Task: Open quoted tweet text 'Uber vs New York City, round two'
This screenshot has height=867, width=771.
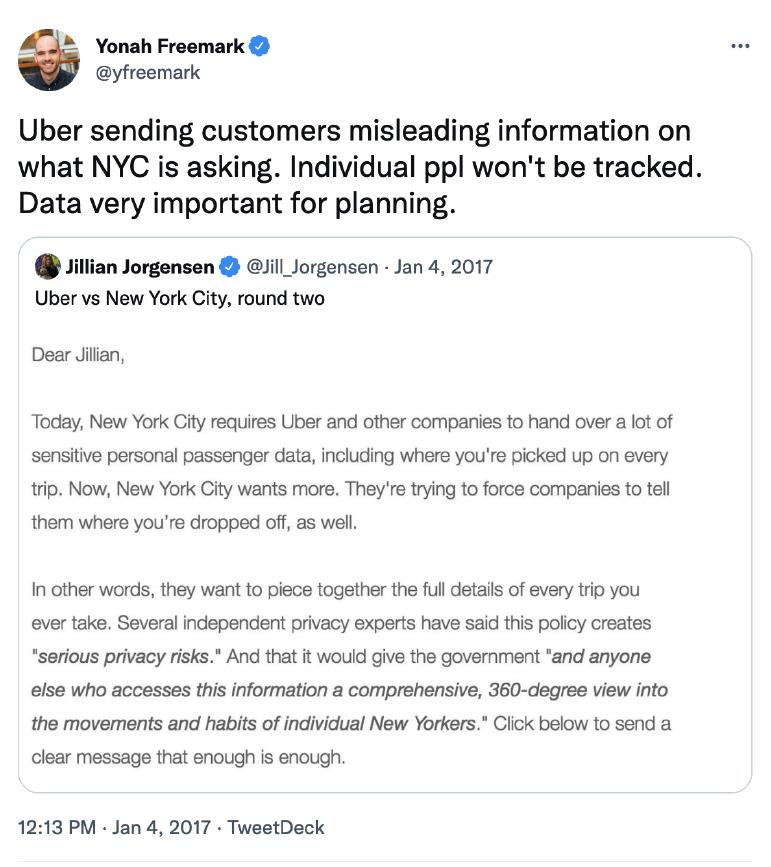Action: click(180, 299)
